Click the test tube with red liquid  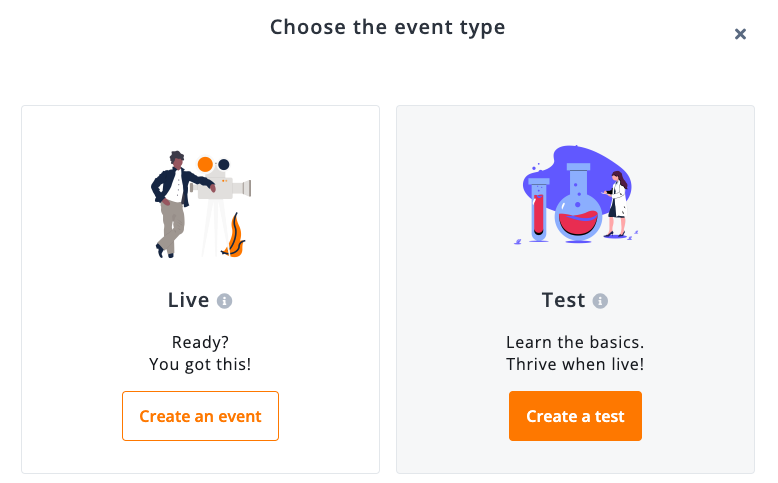(539, 209)
